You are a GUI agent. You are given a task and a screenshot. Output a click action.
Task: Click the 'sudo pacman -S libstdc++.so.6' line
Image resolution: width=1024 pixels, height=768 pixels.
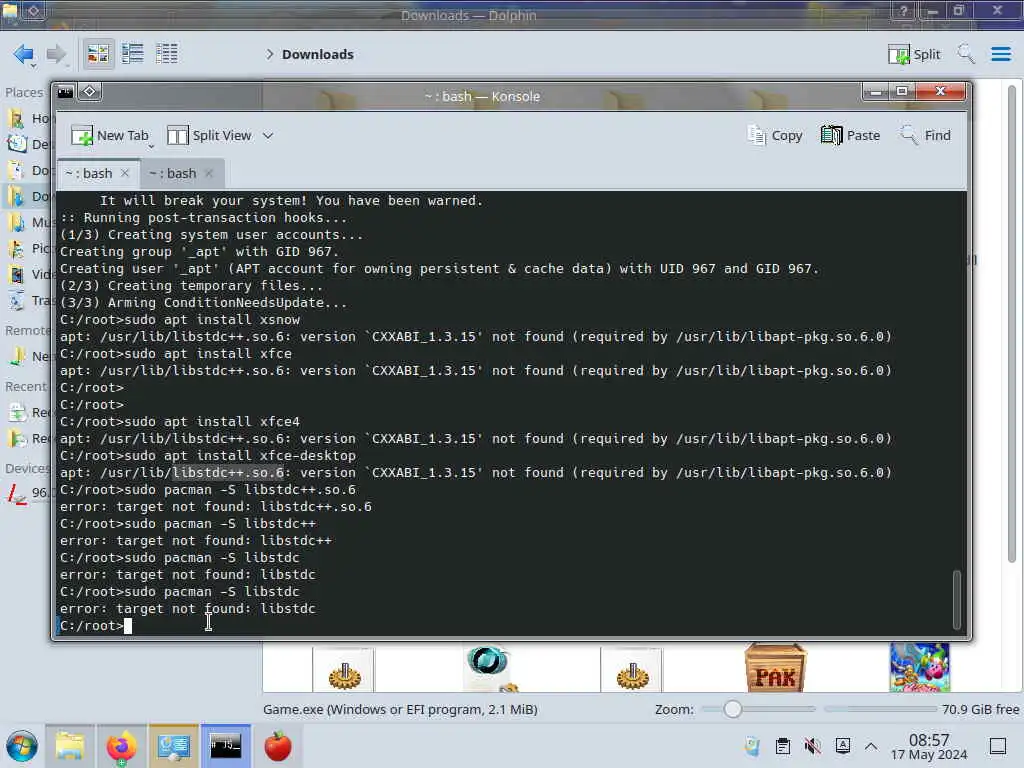click(x=208, y=490)
